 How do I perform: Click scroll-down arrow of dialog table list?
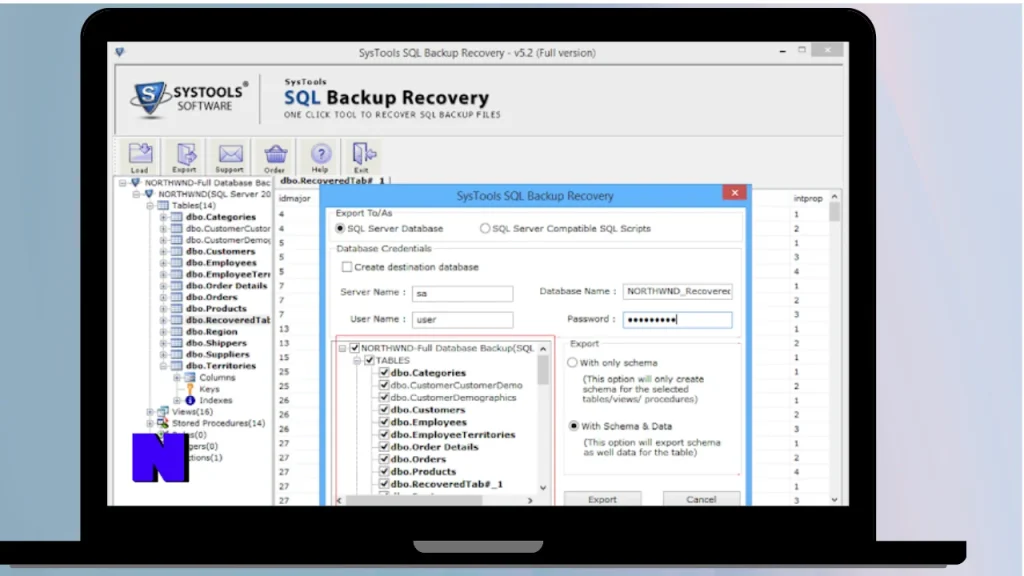pyautogui.click(x=543, y=488)
